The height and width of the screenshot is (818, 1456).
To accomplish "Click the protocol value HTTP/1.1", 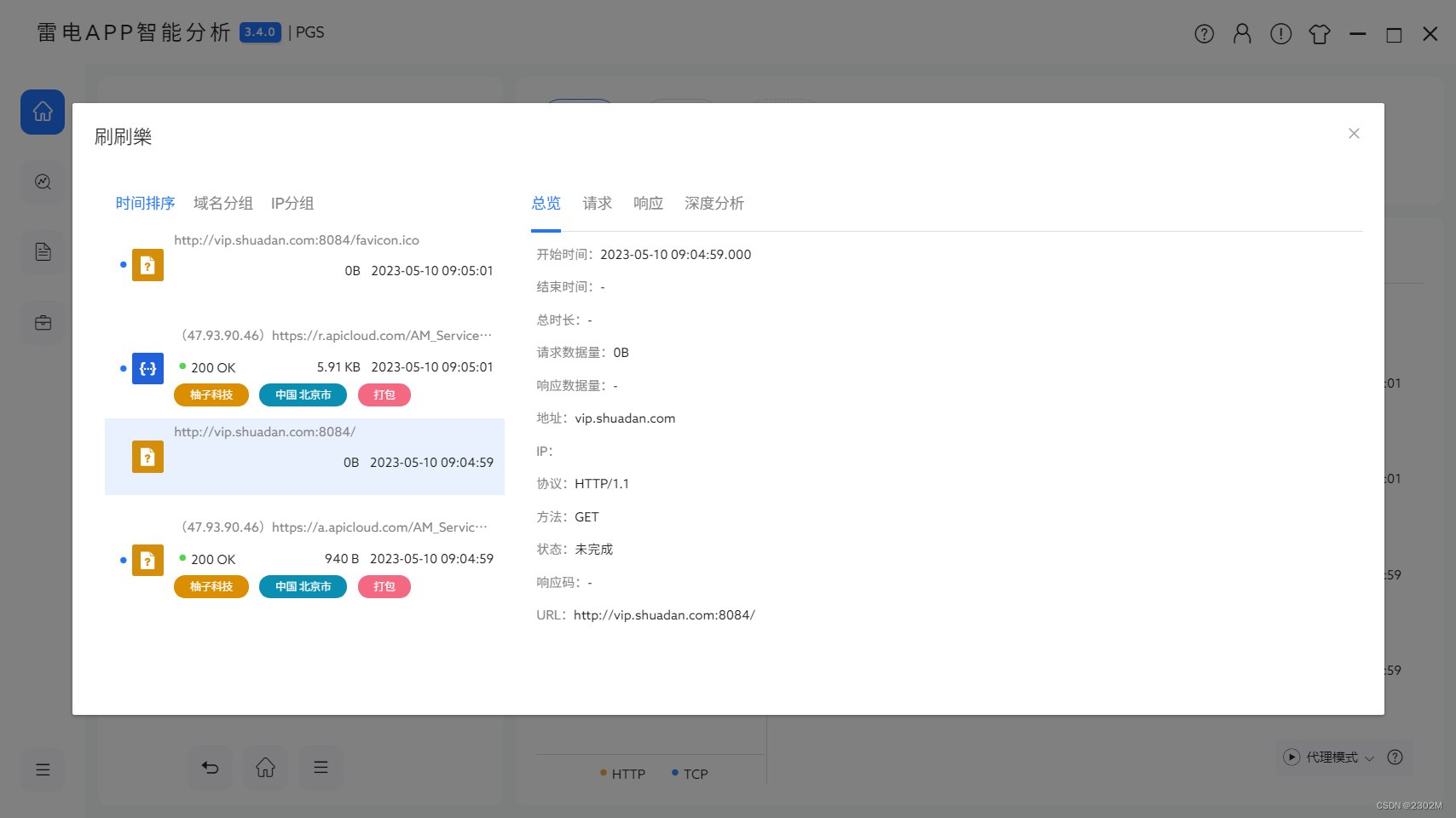I will point(602,484).
